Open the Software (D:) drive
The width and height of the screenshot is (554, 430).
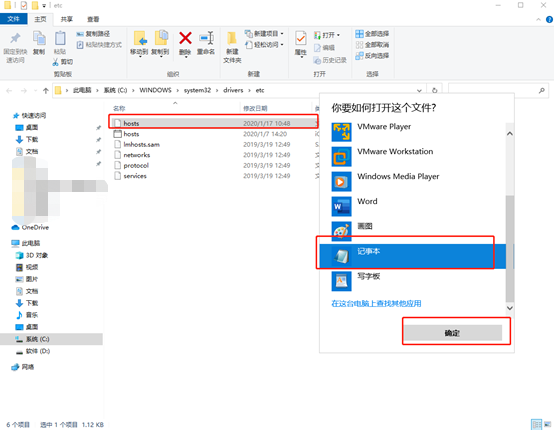click(x=33, y=351)
